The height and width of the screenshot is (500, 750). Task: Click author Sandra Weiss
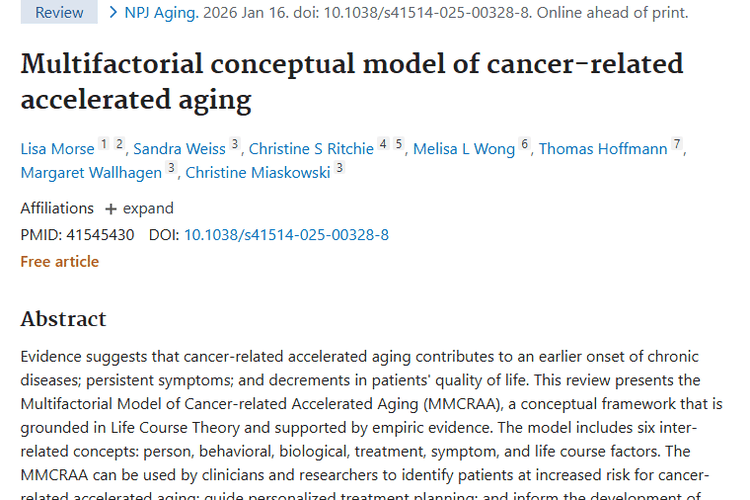[179, 149]
